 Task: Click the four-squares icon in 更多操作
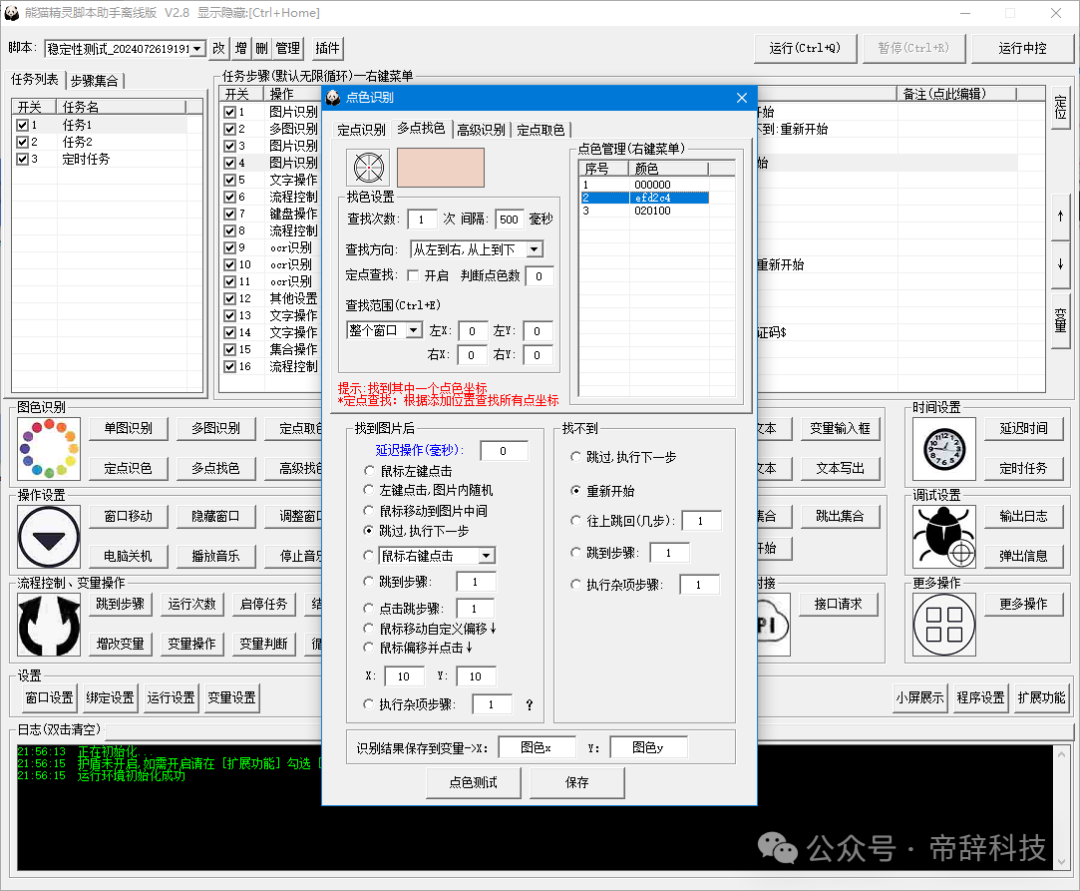click(x=943, y=624)
